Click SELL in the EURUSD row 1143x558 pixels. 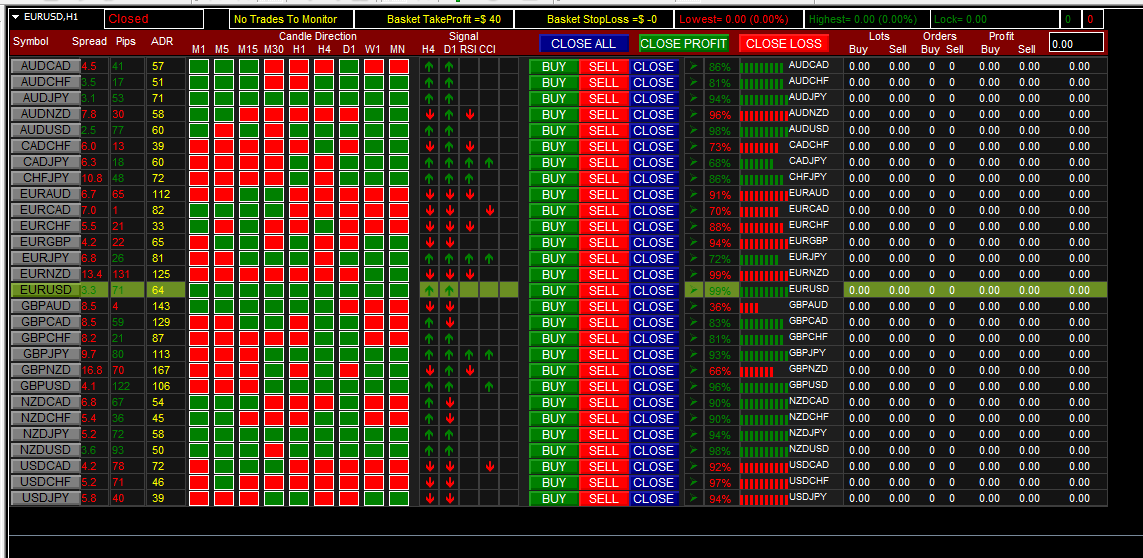604,290
